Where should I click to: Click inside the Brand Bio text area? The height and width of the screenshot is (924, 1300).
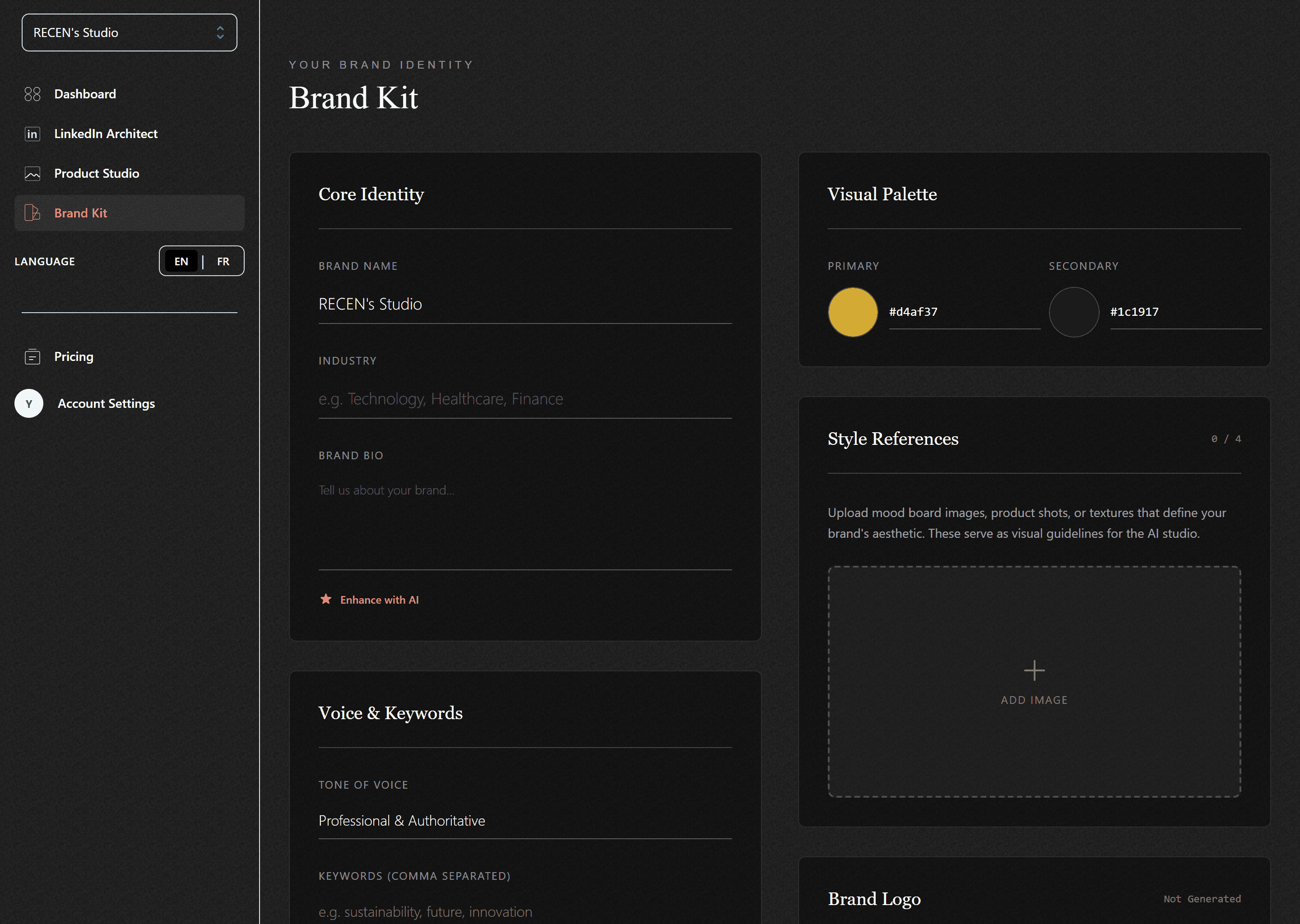click(x=524, y=512)
